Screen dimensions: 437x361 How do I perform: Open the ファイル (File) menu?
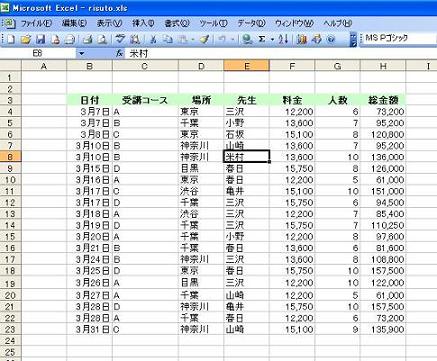pos(36,23)
